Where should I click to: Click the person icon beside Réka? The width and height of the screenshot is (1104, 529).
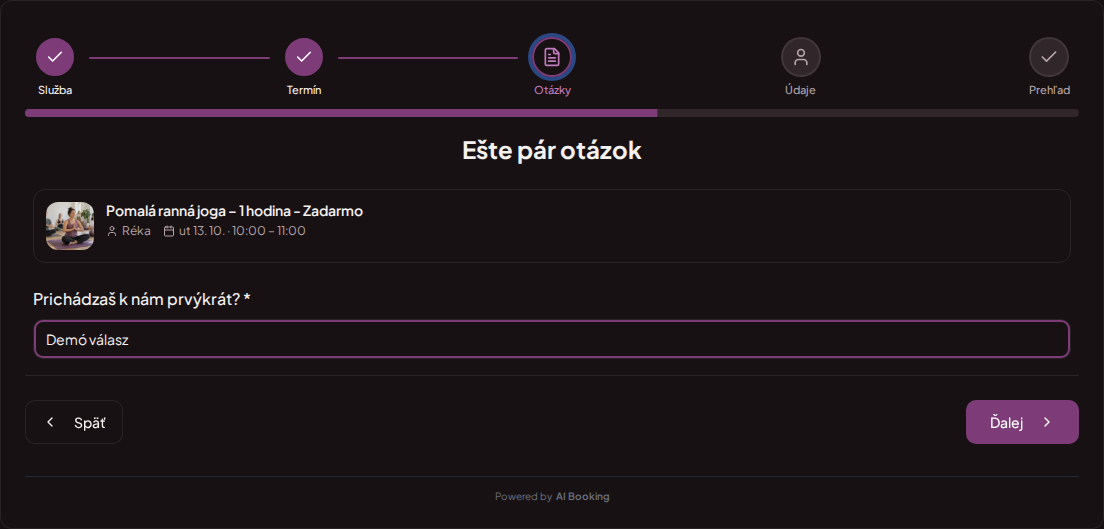click(x=112, y=231)
